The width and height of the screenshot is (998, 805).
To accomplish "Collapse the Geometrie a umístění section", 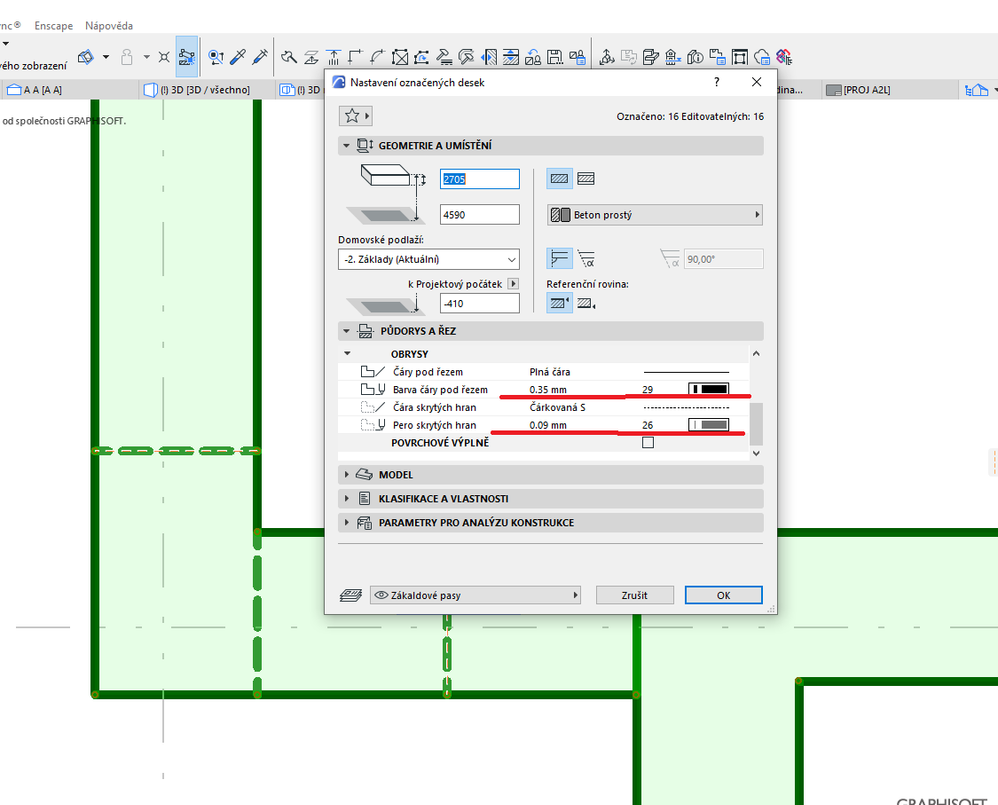I will click(x=345, y=145).
